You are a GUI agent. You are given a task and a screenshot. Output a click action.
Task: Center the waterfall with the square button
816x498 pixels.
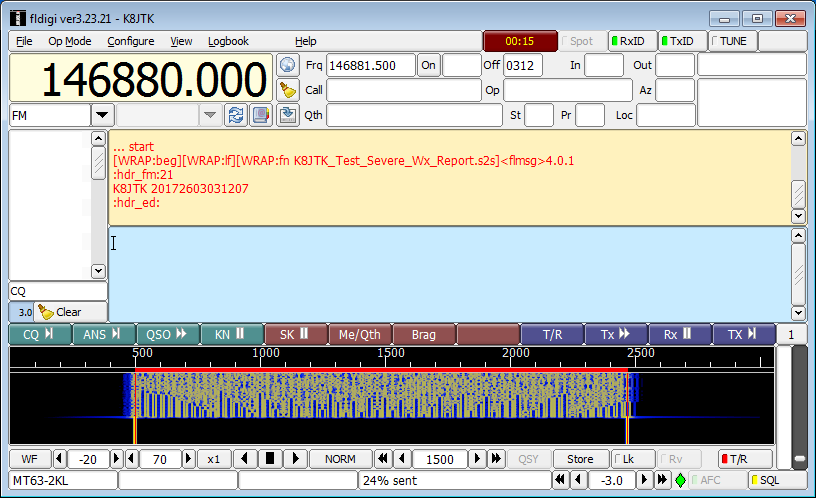pos(270,459)
